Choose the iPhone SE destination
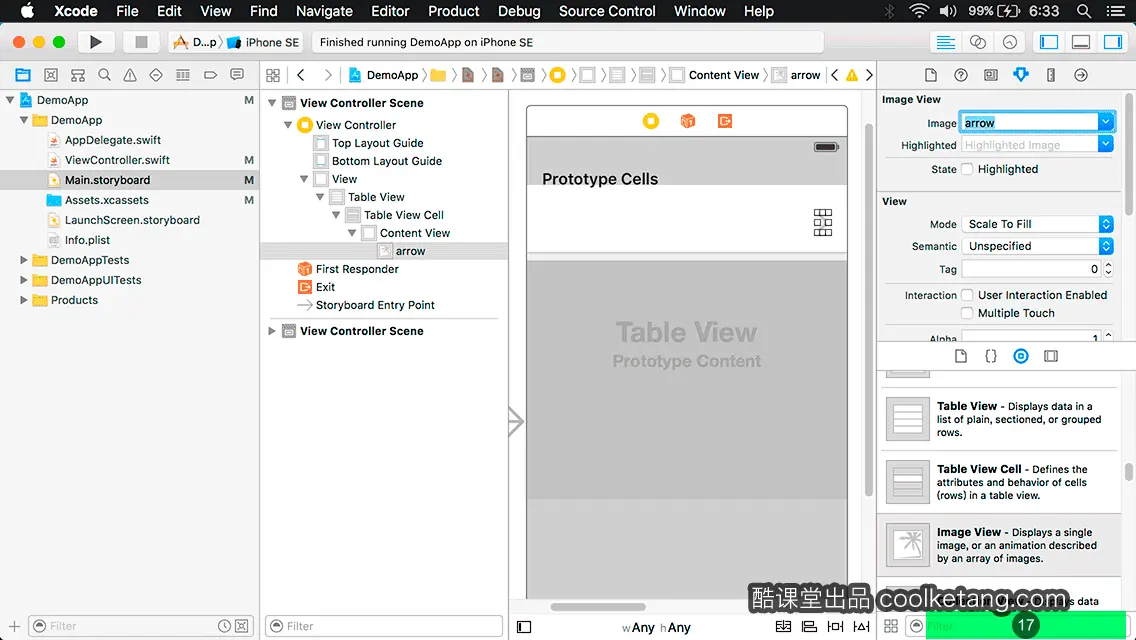Screen dimensions: 1136x640 264,42
